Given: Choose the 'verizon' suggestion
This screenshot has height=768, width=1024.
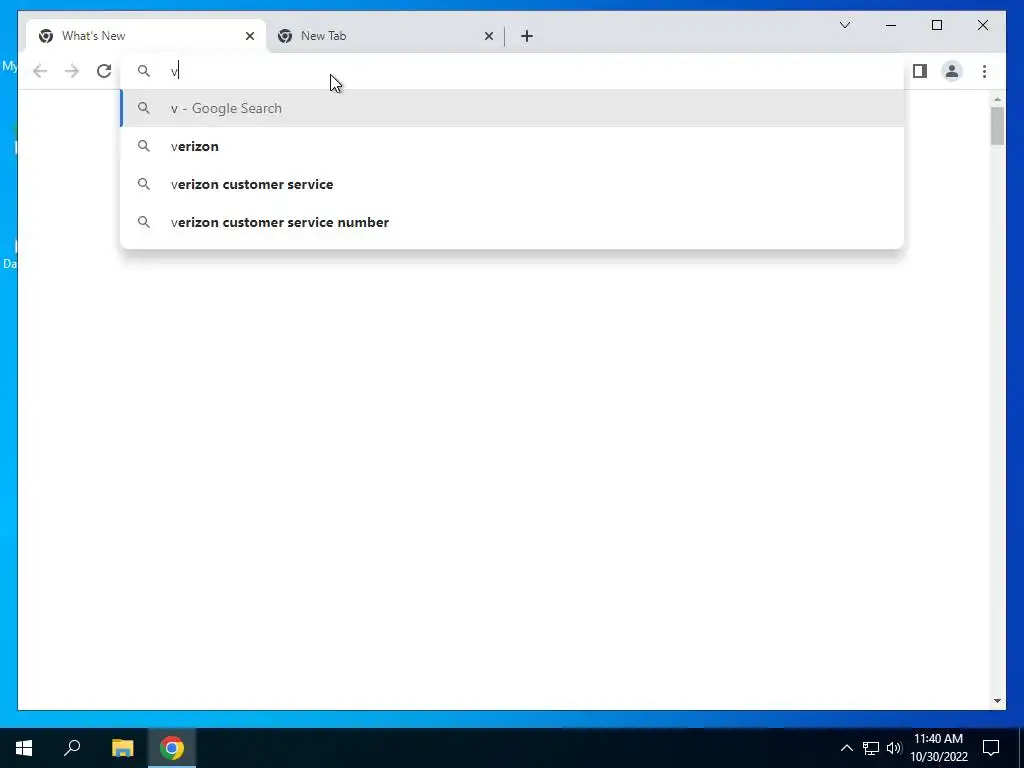Looking at the screenshot, I should (513, 146).
